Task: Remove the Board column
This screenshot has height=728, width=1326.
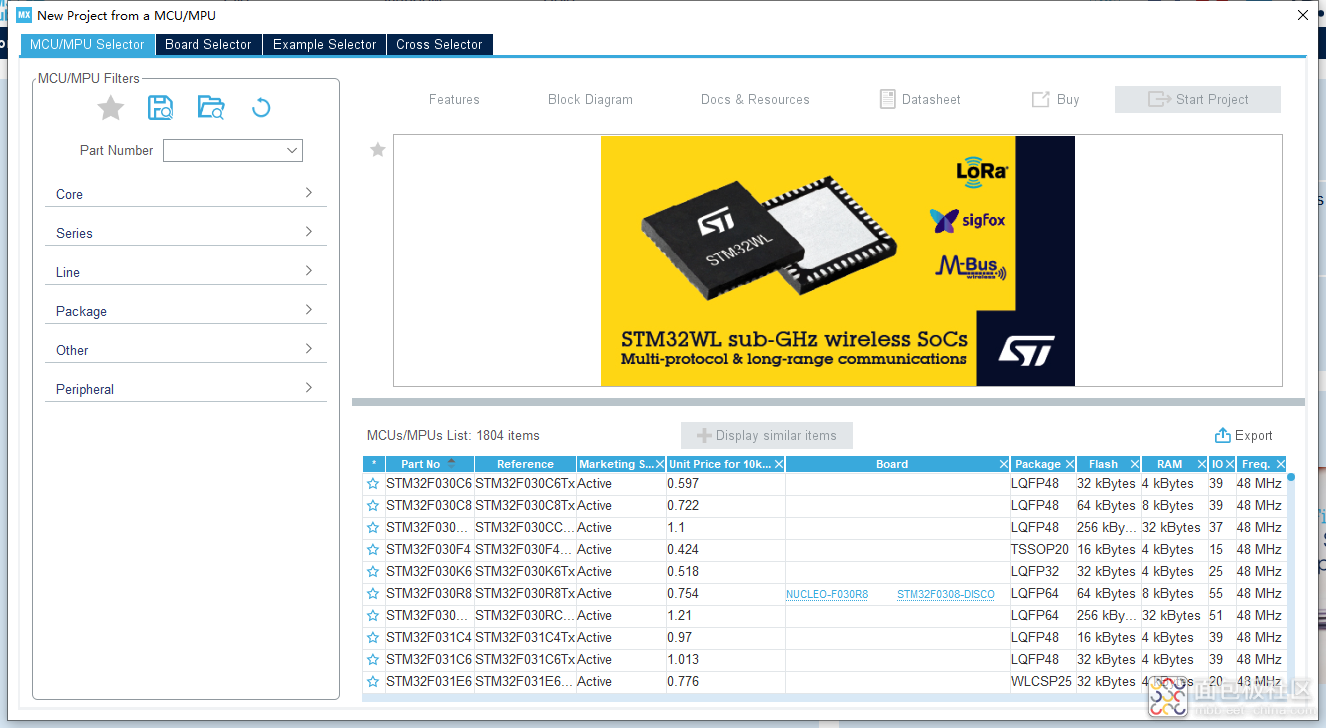Action: pos(1003,464)
